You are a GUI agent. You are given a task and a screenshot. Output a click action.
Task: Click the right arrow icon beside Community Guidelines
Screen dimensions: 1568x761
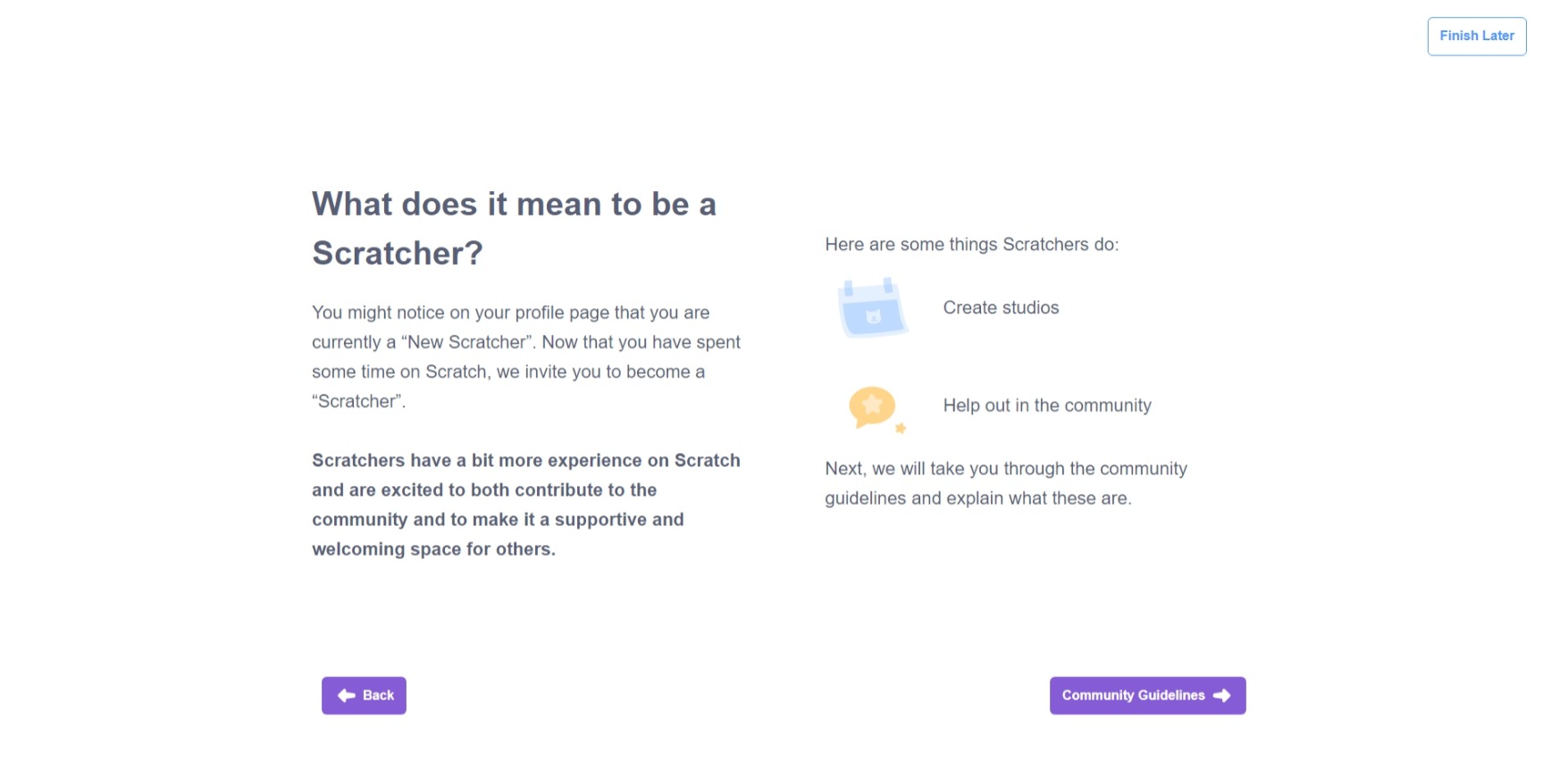(x=1222, y=696)
